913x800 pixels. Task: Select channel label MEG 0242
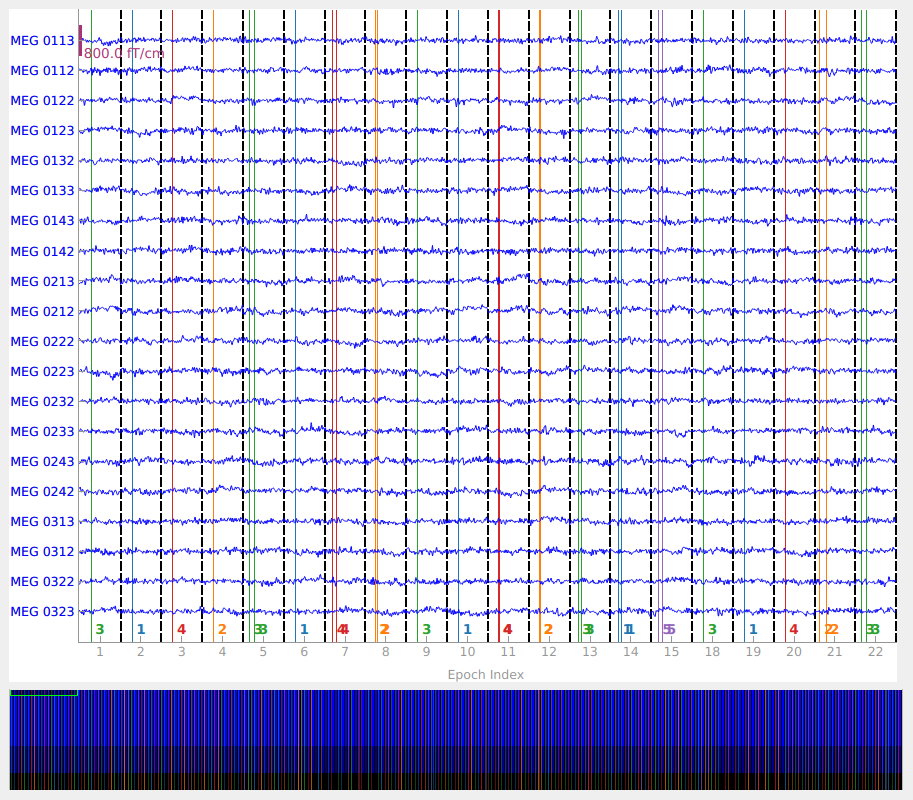pos(43,491)
